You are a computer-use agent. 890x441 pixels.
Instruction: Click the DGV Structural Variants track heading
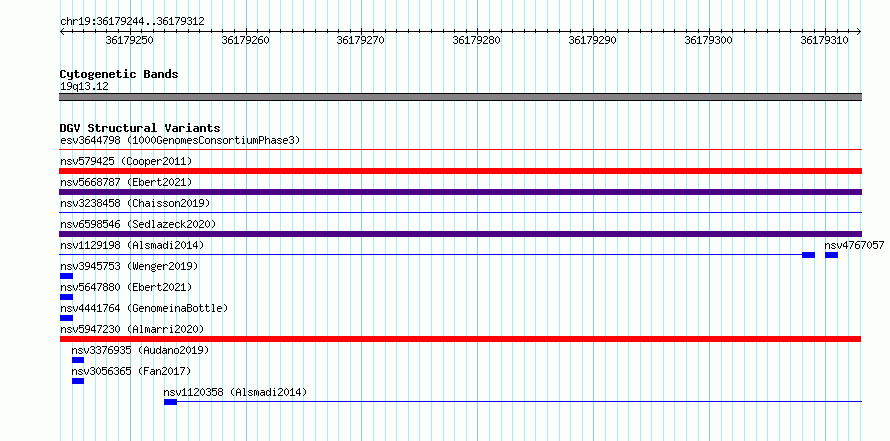[140, 128]
